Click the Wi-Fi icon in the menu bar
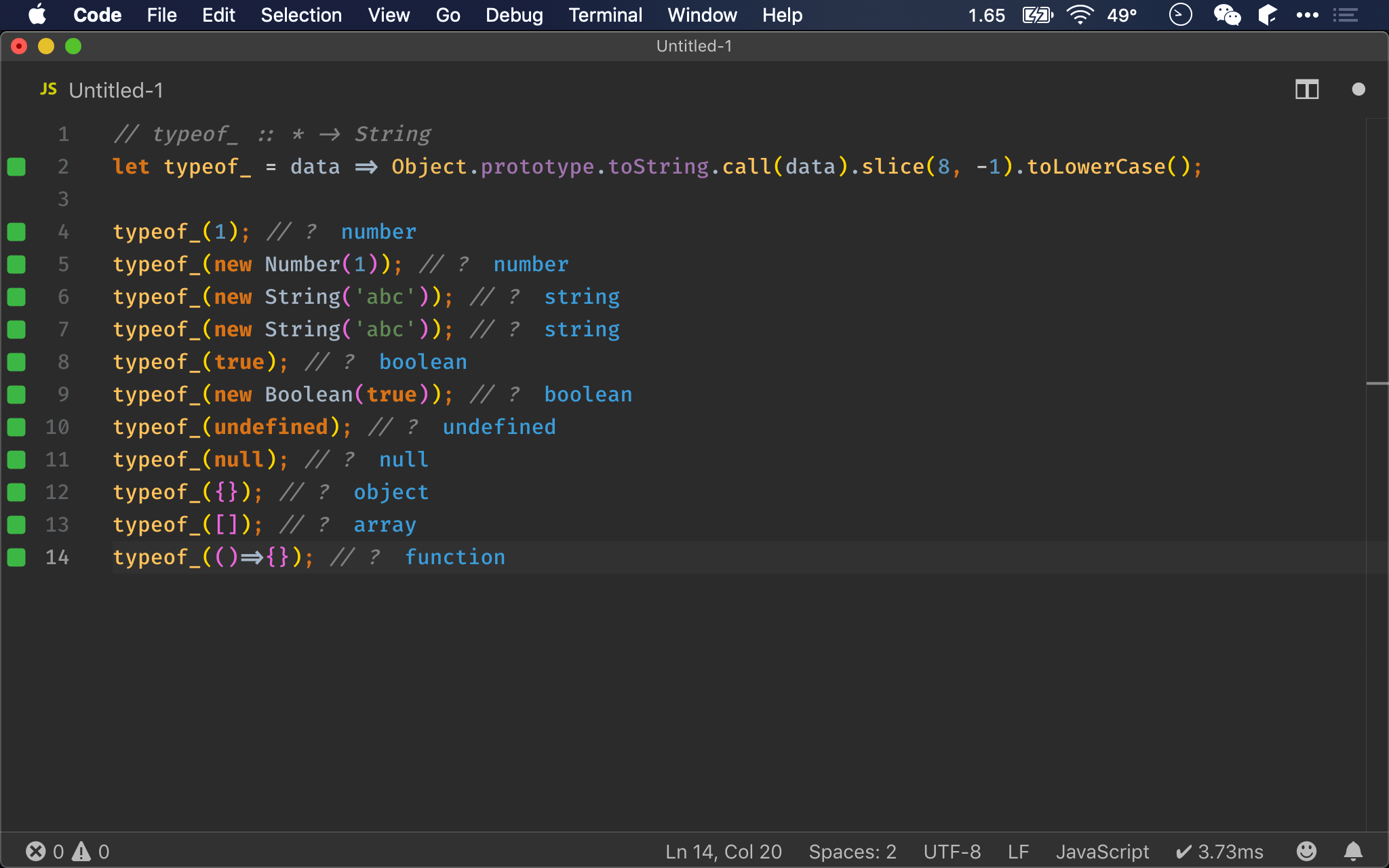This screenshot has width=1389, height=868. coord(1079,15)
